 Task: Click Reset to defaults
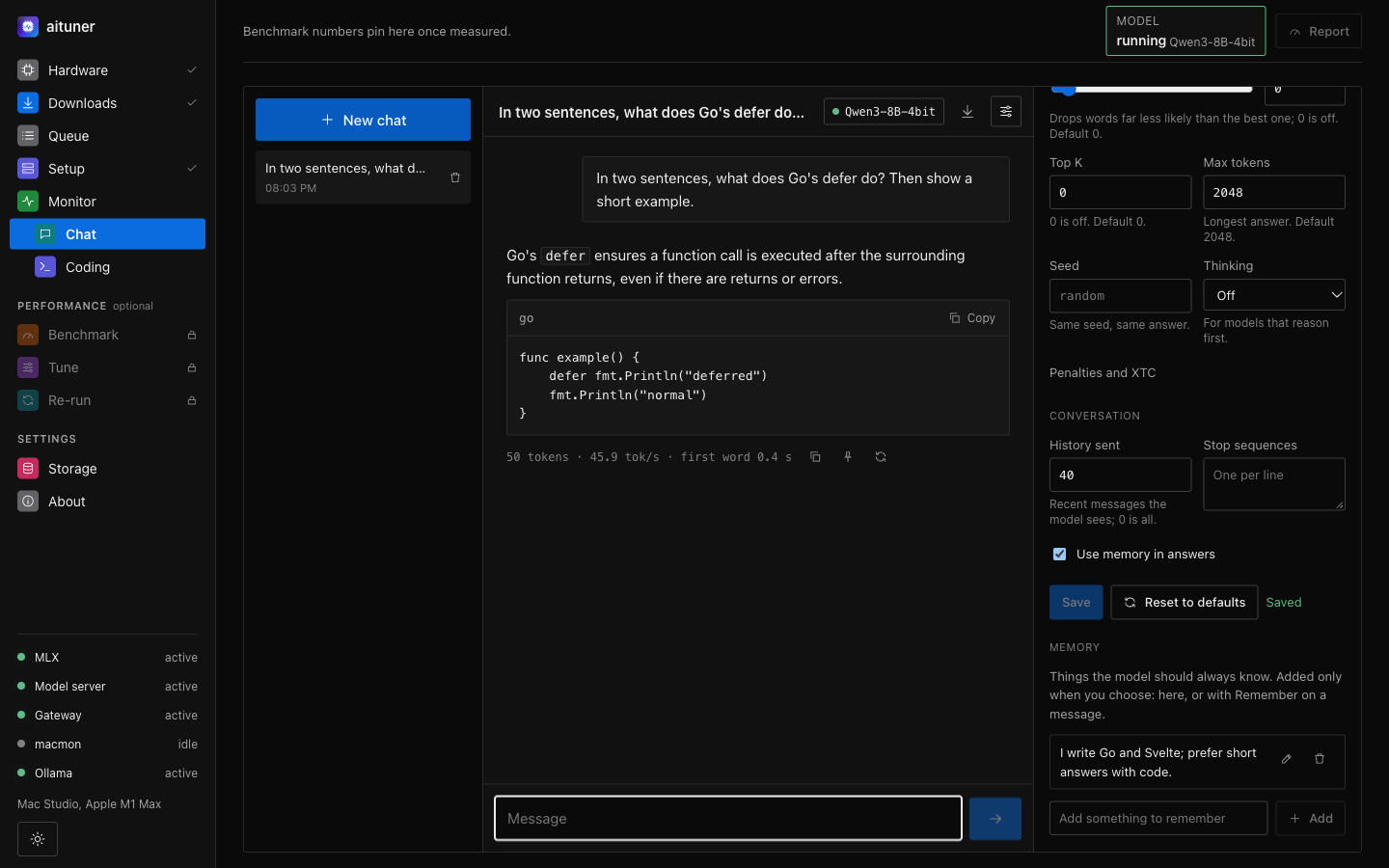pos(1185,603)
